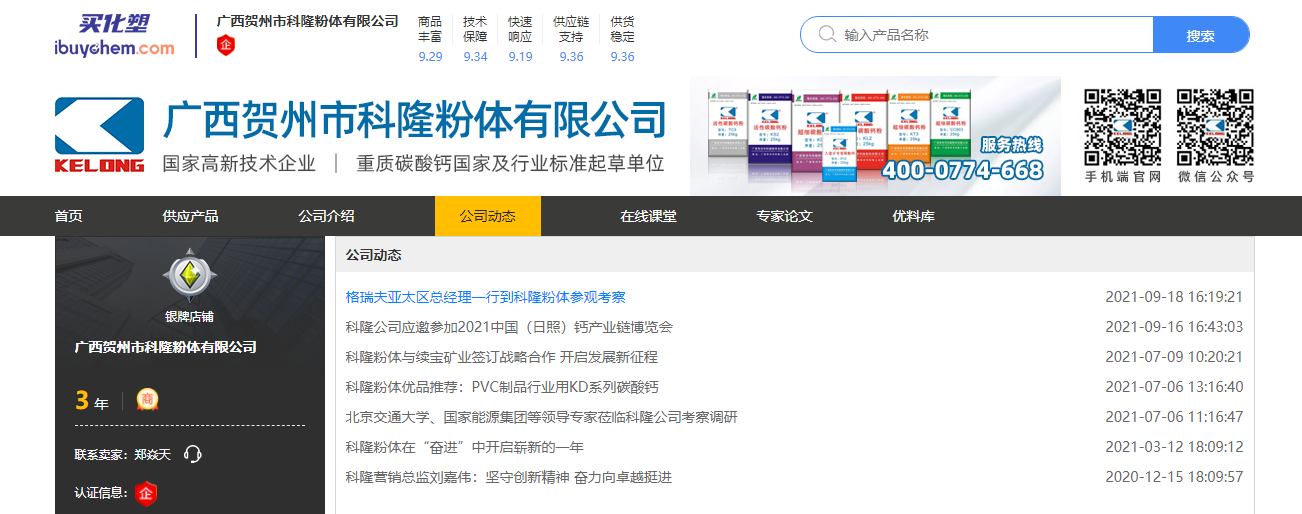Click the 商品丰富 9.29 rating

430,38
